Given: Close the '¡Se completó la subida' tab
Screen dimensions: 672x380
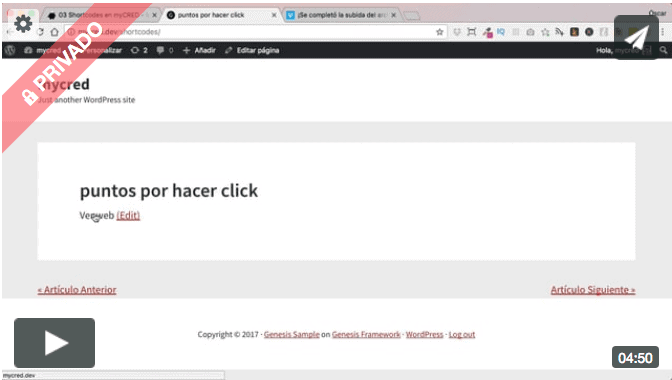Looking at the screenshot, I should click(x=393, y=15).
